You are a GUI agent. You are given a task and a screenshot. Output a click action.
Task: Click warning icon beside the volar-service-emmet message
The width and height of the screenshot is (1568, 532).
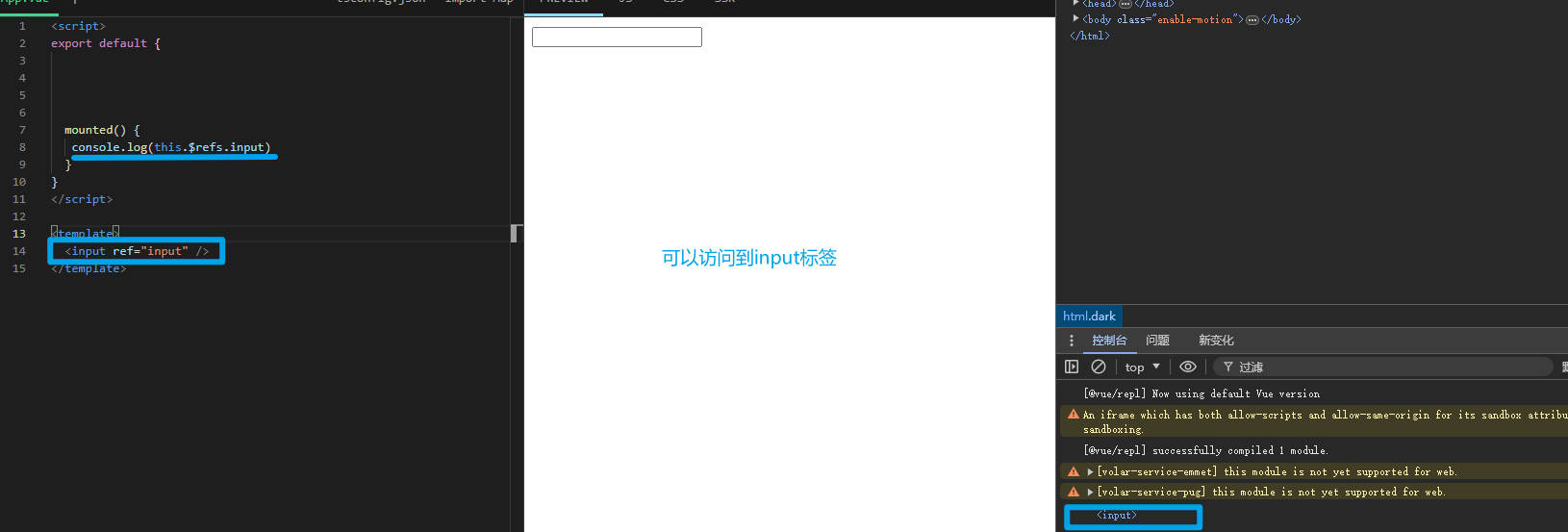tap(1074, 471)
